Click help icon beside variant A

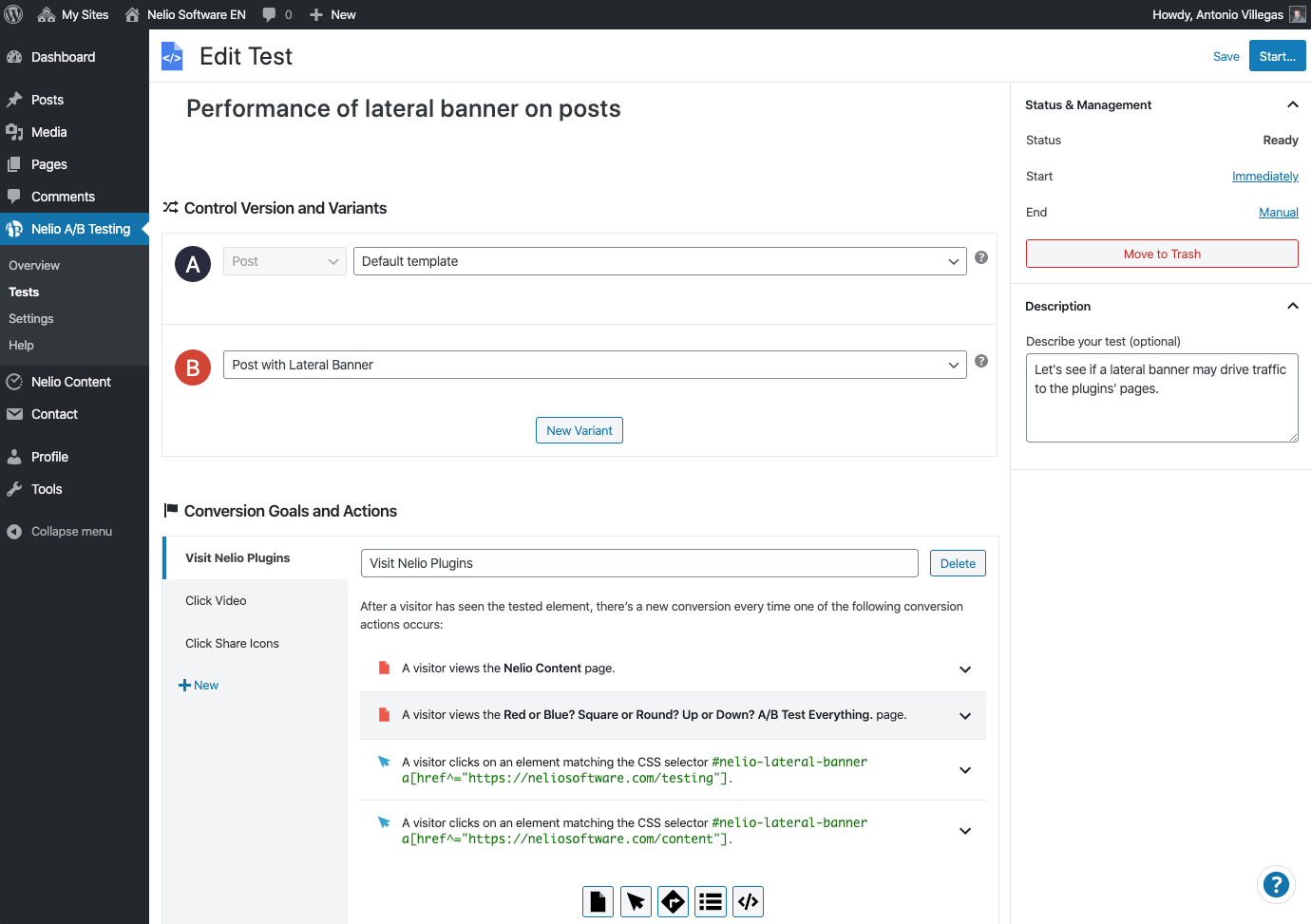pos(981,257)
